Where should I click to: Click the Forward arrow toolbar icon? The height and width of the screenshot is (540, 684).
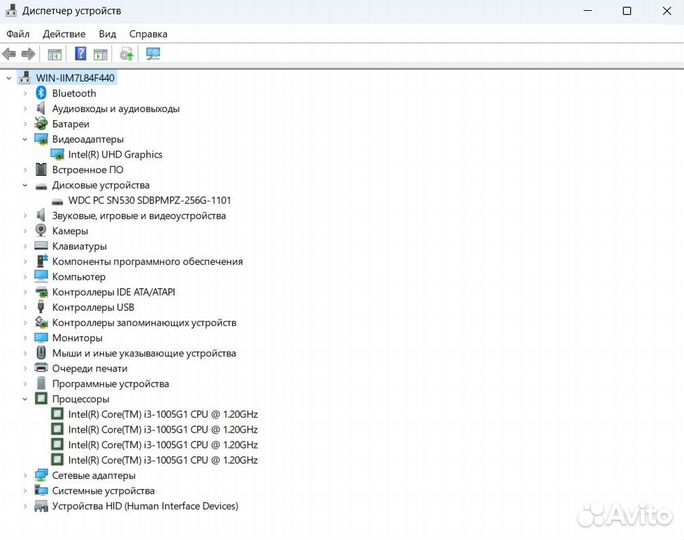[28, 54]
